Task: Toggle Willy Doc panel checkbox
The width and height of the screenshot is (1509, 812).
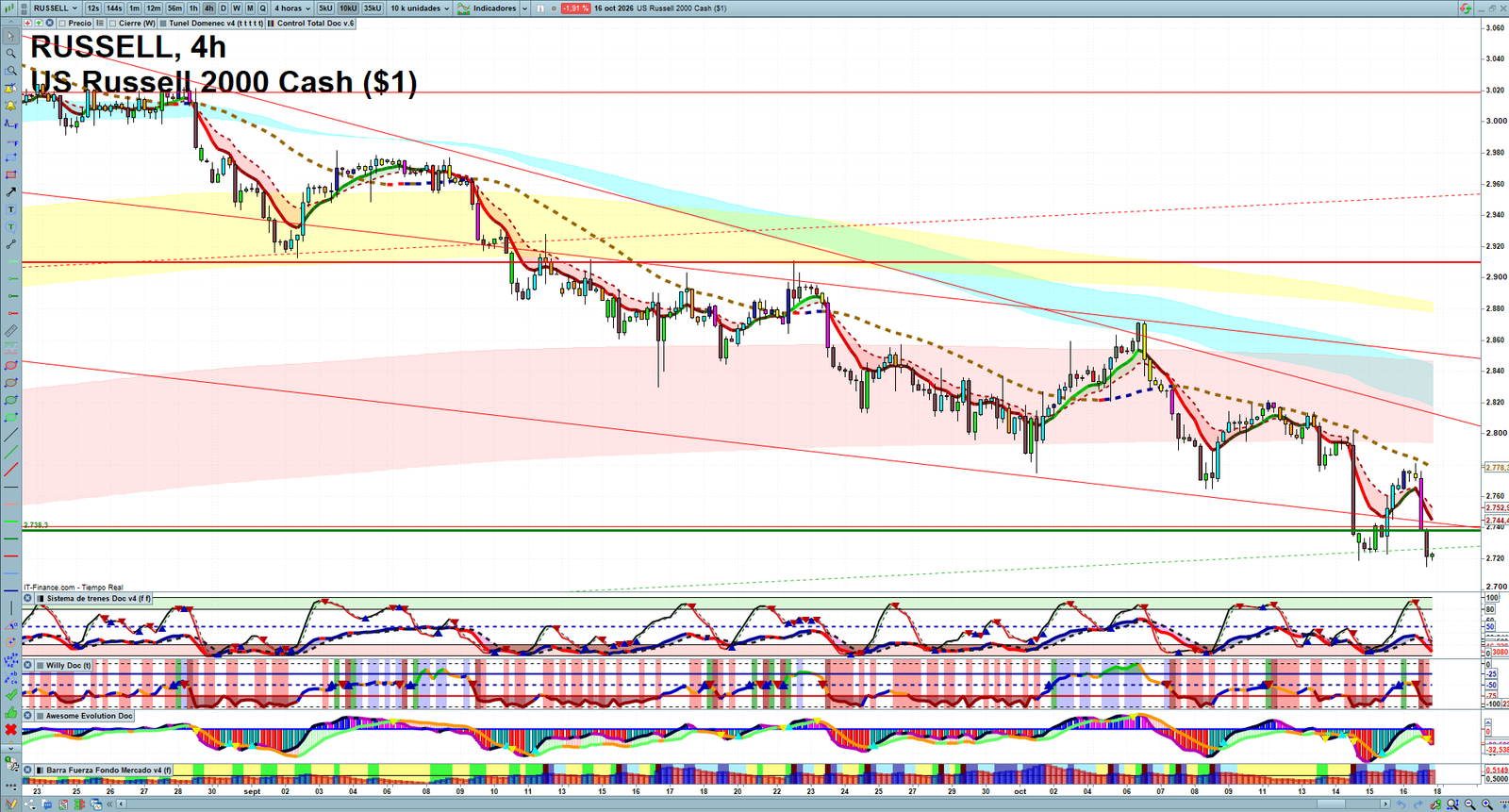Action: tap(41, 665)
